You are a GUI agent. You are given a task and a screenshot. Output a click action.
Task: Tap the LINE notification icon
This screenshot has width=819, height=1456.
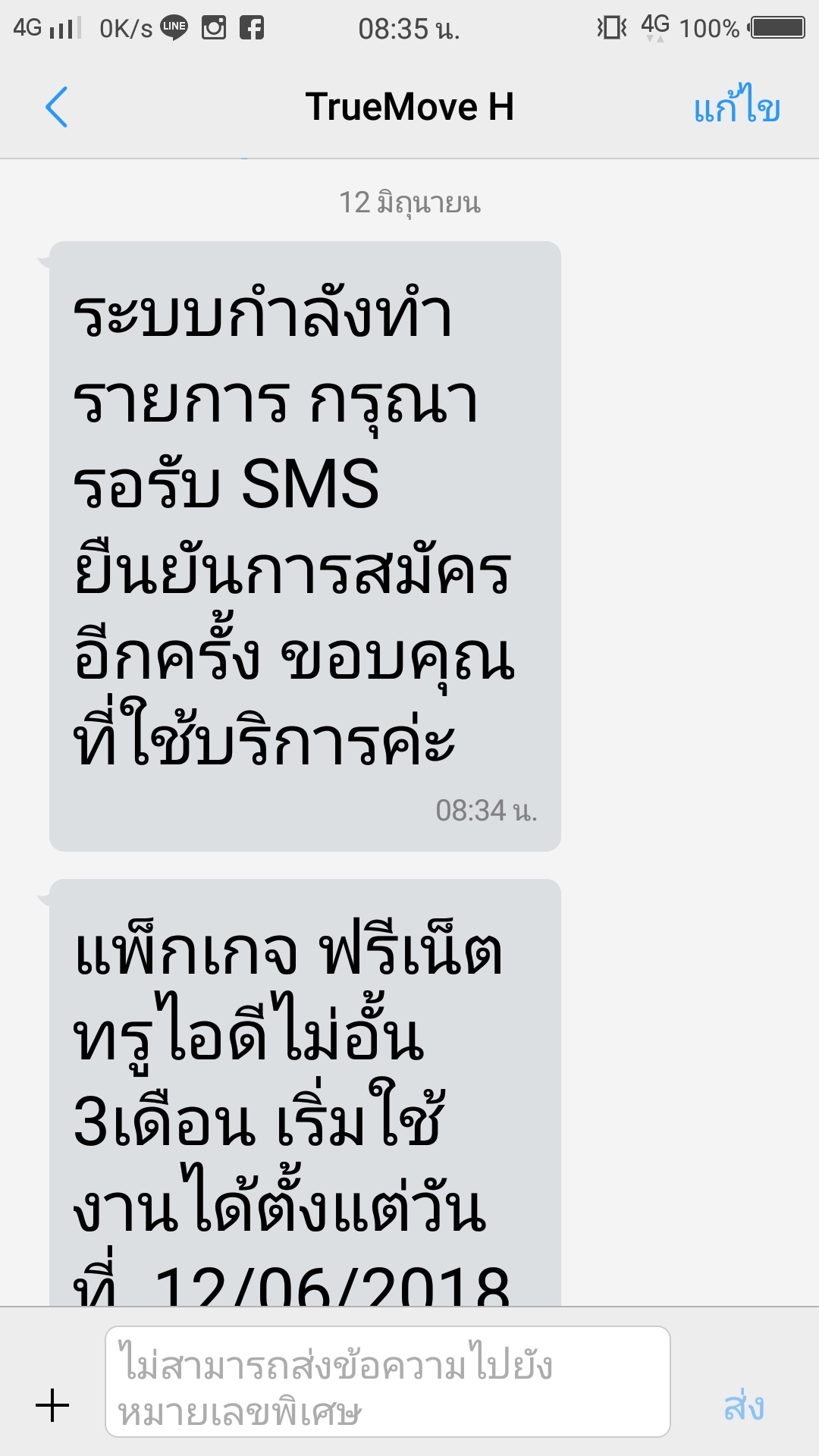174,28
